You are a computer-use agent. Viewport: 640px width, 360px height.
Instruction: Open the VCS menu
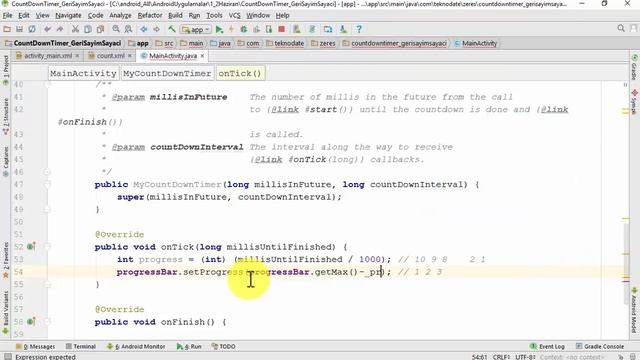(234, 16)
